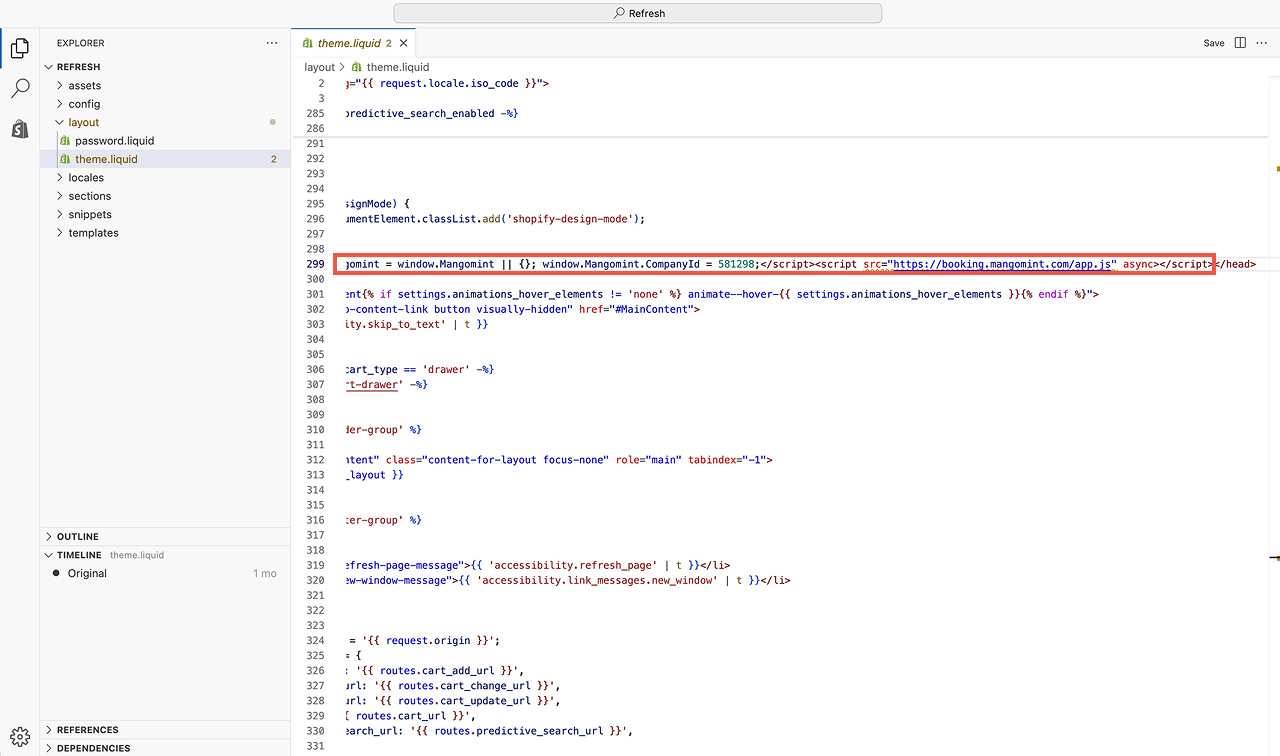Open editor more actions ellipsis
This screenshot has width=1280, height=756.
point(1261,43)
